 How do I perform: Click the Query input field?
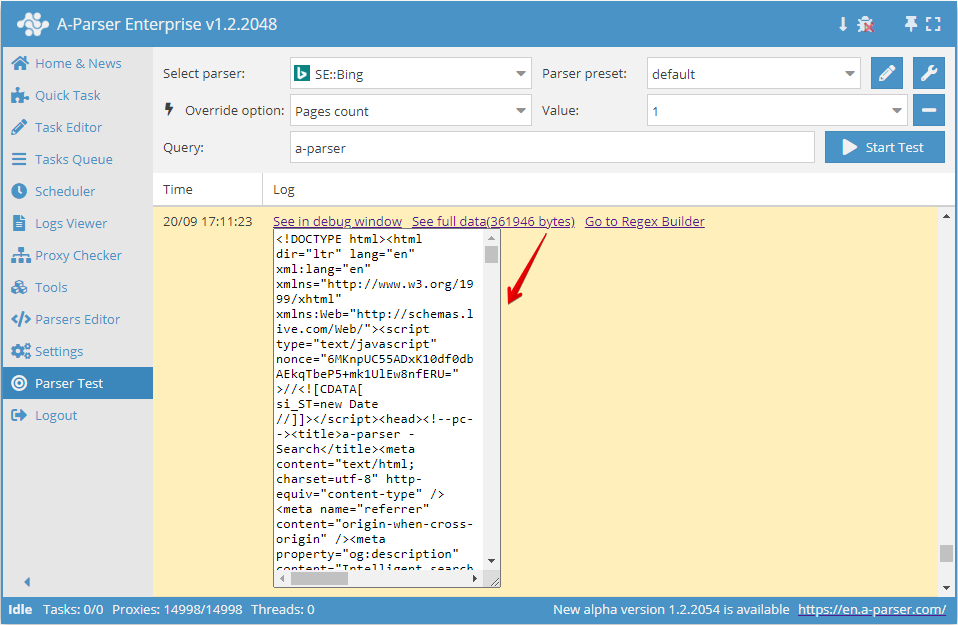(x=551, y=147)
